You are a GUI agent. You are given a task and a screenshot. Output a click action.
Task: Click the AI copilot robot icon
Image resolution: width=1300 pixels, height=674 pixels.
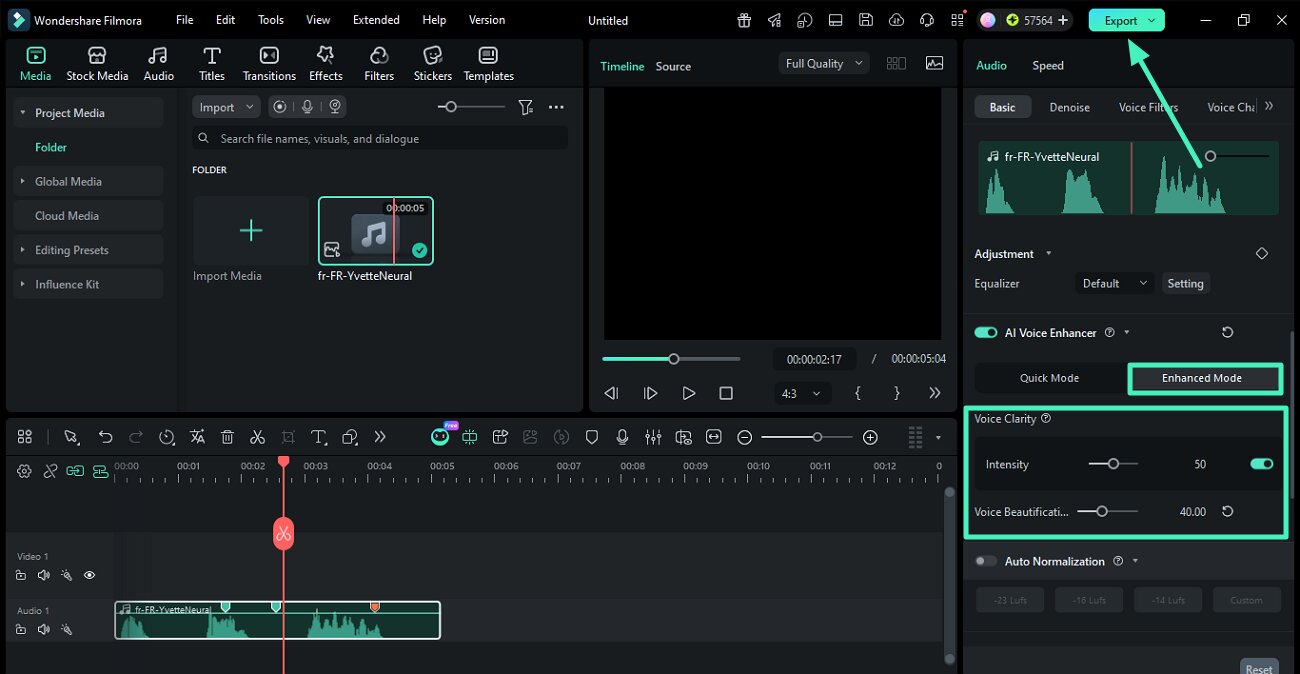(440, 437)
